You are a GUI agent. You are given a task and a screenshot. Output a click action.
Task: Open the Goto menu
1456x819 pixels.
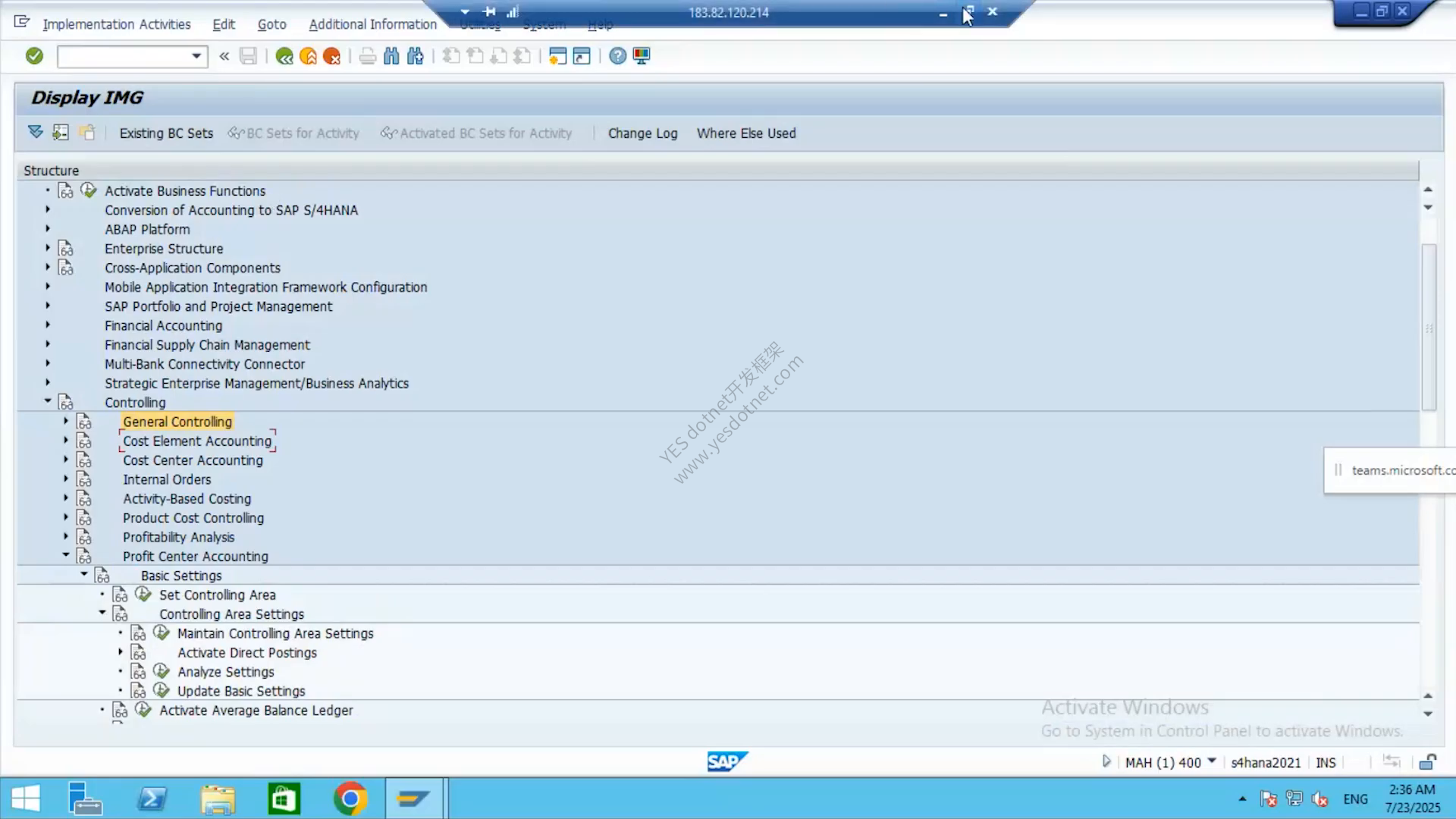pos(271,24)
